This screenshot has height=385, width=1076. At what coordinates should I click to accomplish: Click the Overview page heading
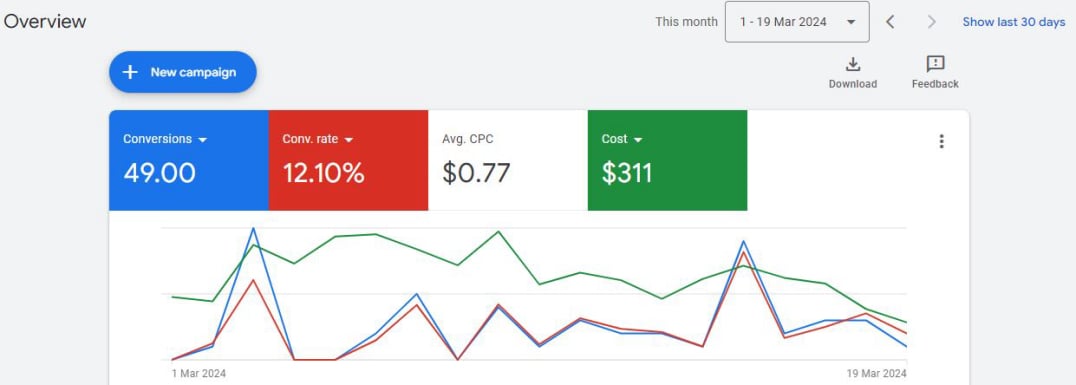pos(45,21)
